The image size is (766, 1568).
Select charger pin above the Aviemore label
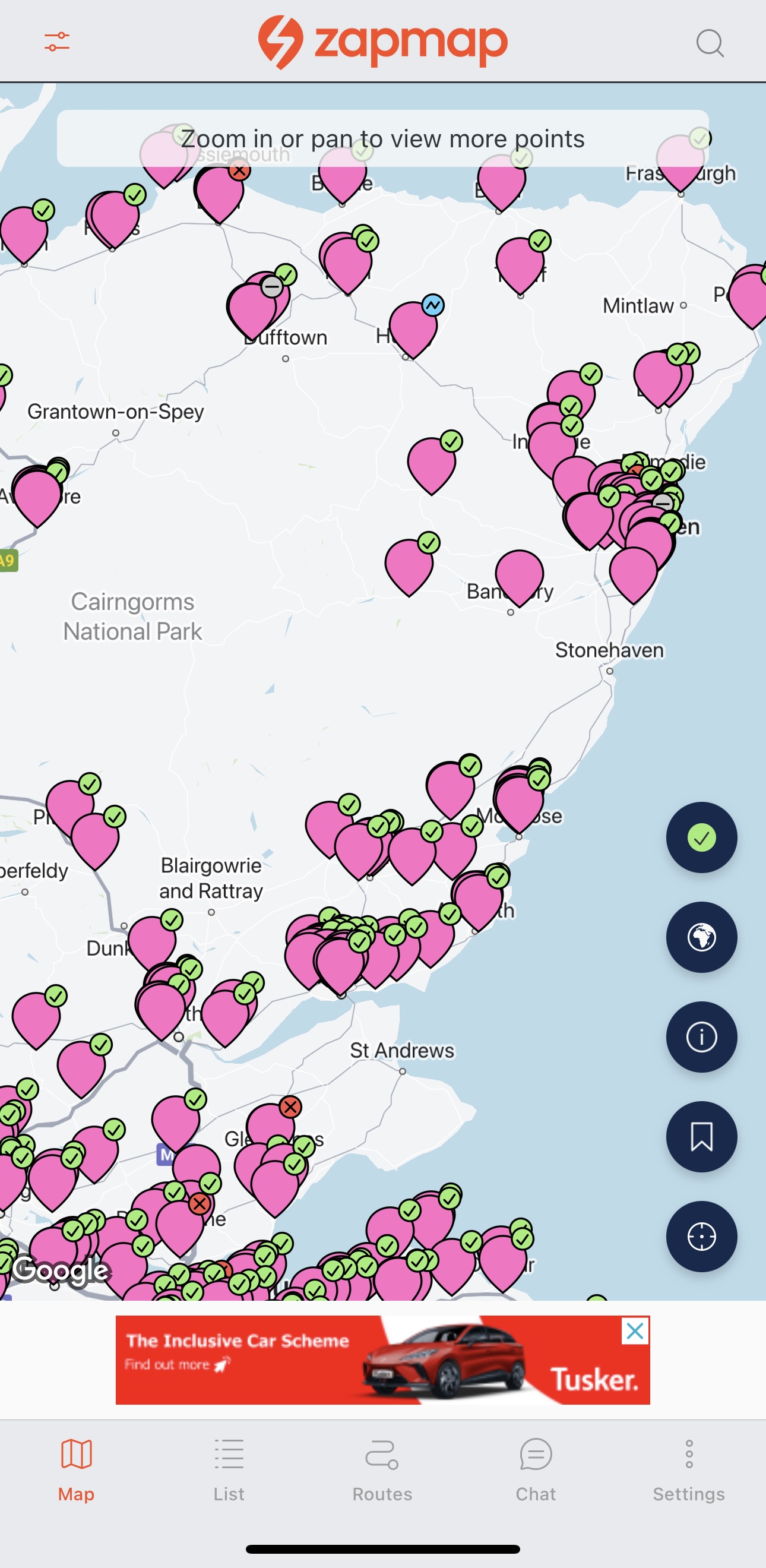pos(38,496)
